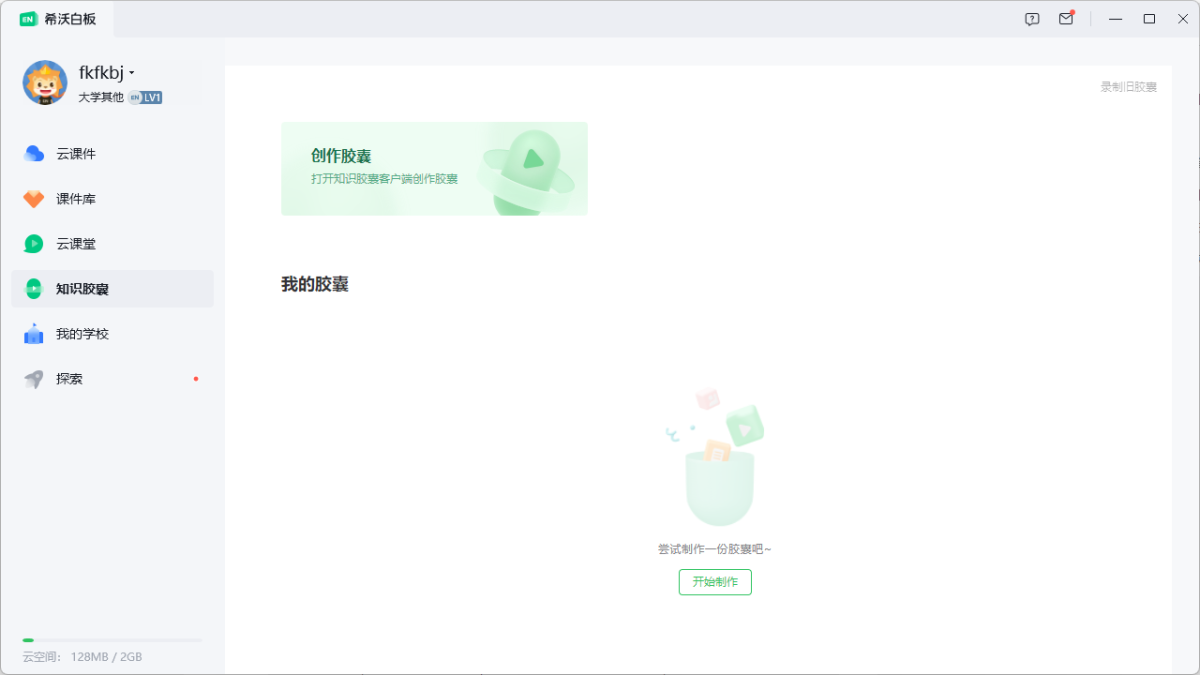Click the cloud storage progress bar
Viewport: 1200px width, 675px height.
click(112, 640)
